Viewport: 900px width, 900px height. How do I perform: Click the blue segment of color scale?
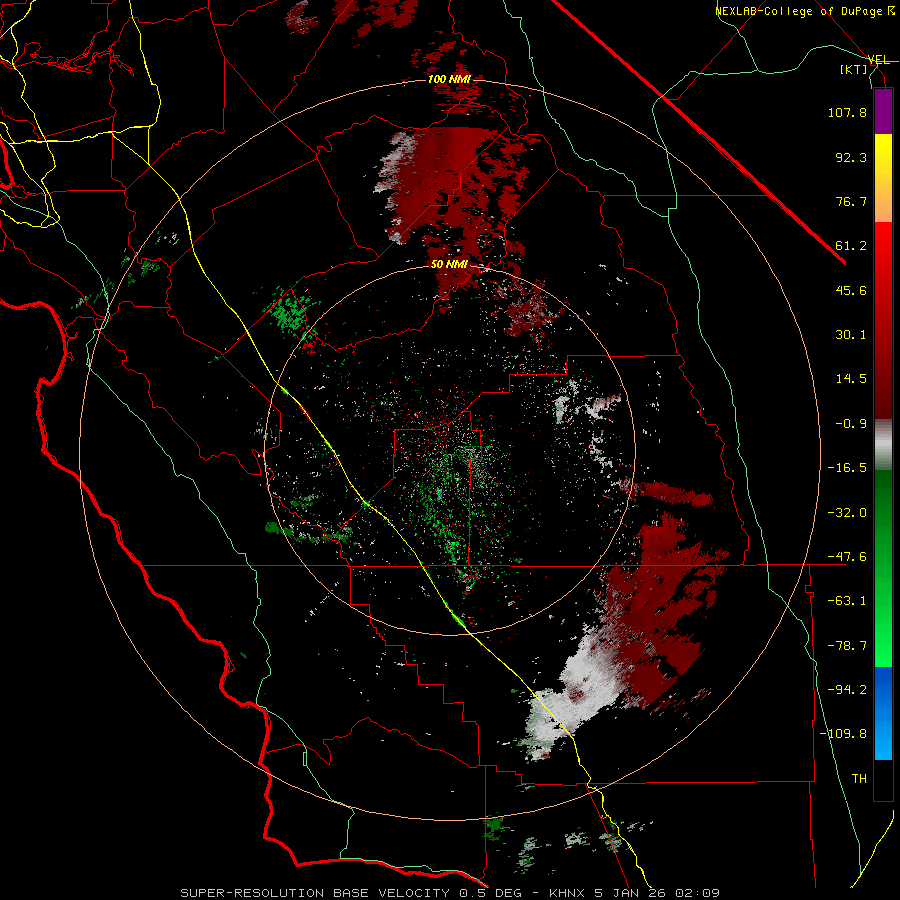tap(883, 713)
